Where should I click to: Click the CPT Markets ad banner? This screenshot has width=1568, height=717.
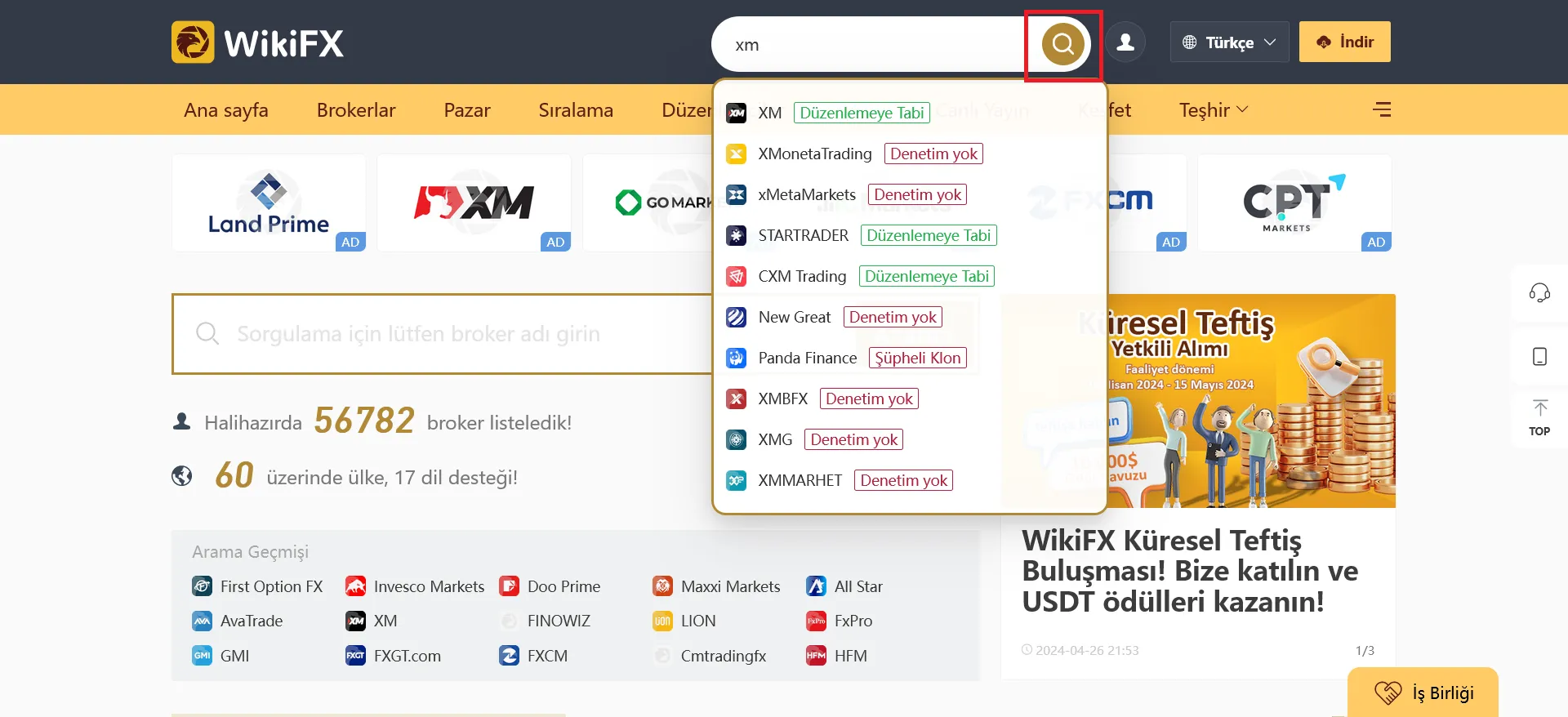point(1294,203)
